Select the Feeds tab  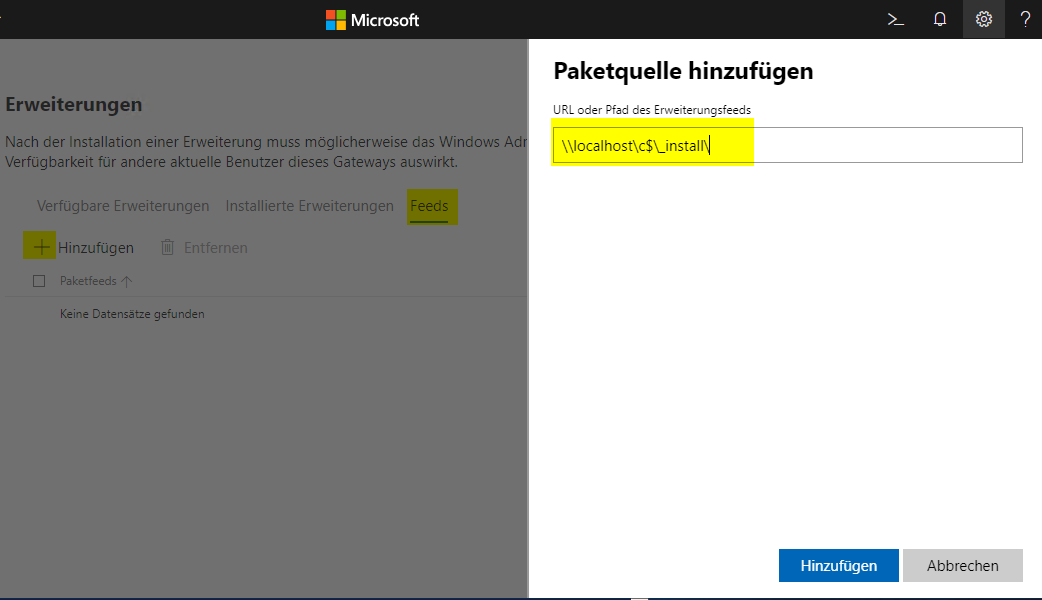[429, 206]
